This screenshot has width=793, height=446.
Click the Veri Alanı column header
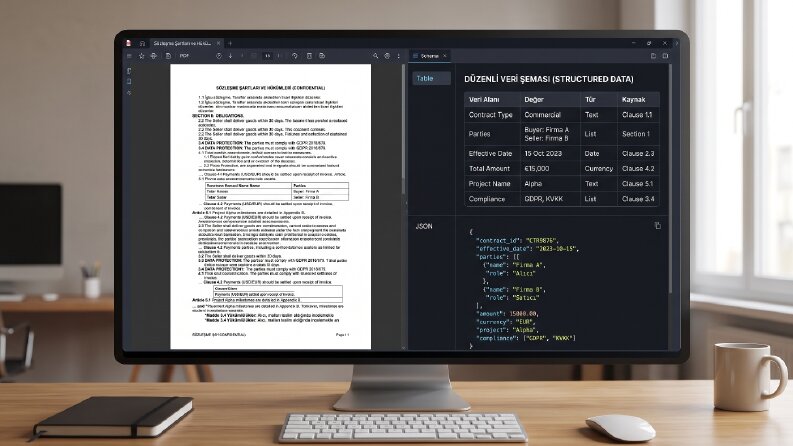[x=492, y=99]
